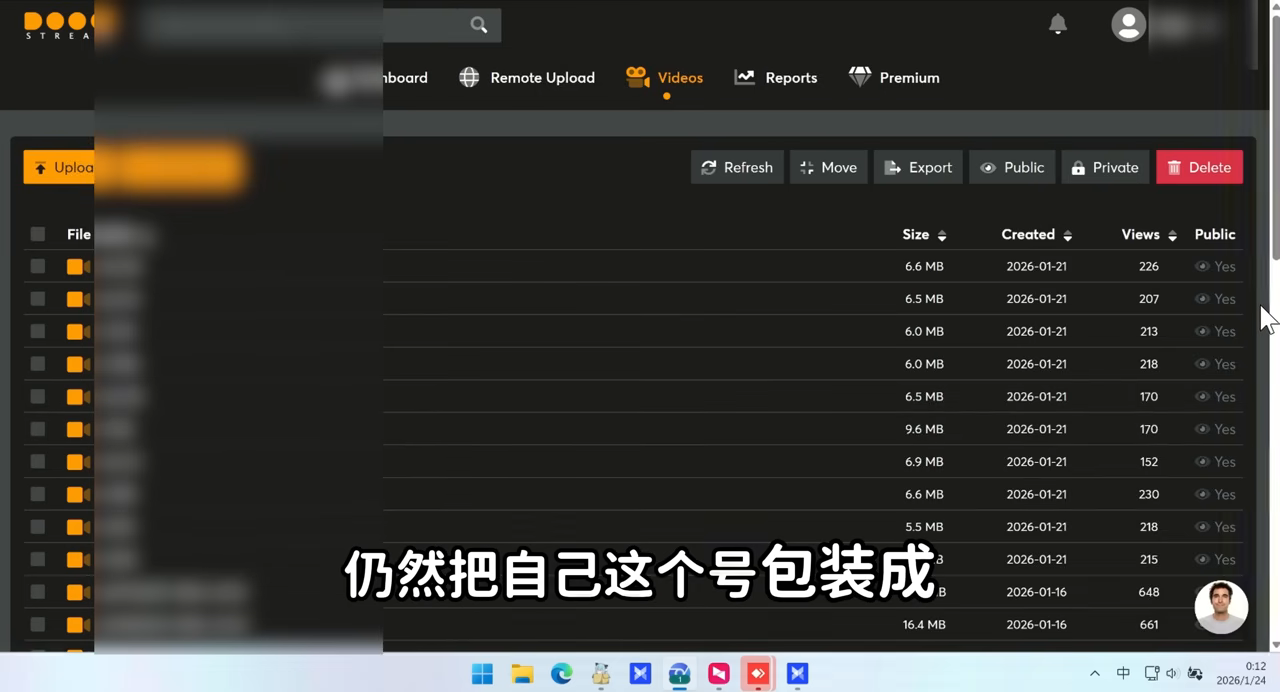Show hidden system tray icons

click(x=1094, y=674)
